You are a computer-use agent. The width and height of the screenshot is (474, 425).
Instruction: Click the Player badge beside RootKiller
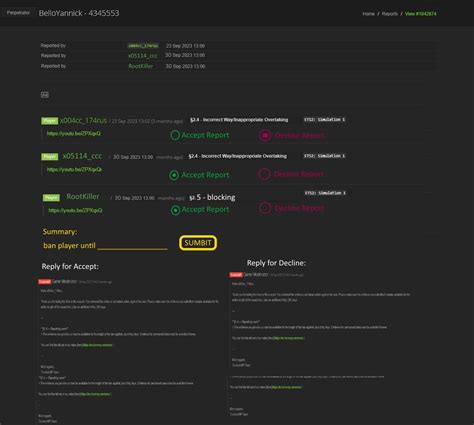click(51, 198)
